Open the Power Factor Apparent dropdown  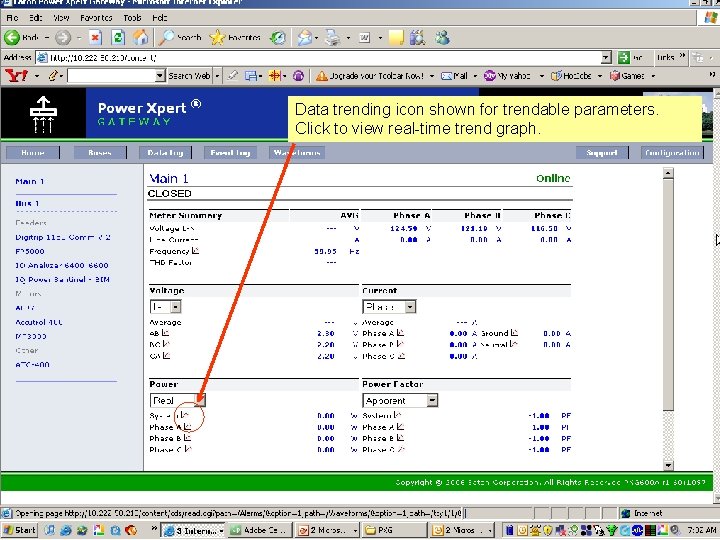coord(400,400)
